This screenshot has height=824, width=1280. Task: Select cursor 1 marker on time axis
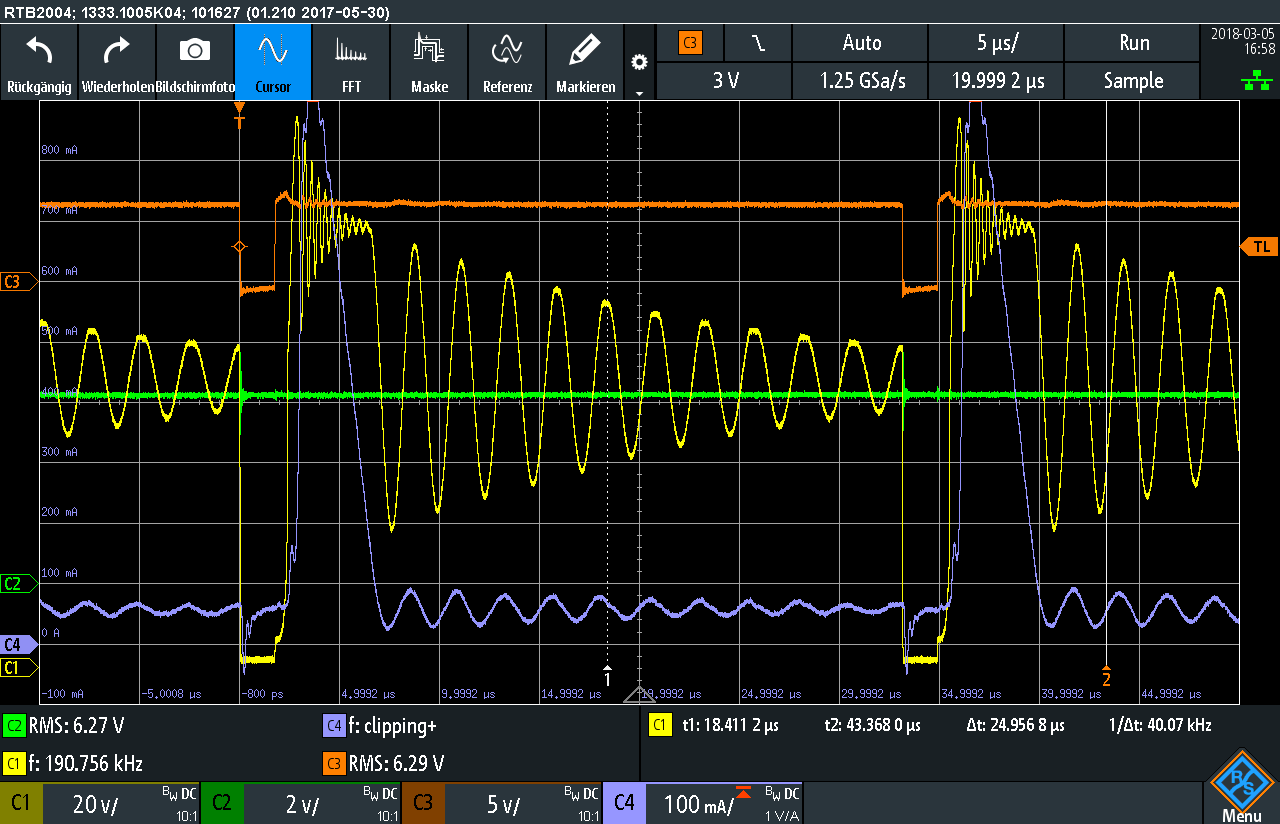[607, 674]
